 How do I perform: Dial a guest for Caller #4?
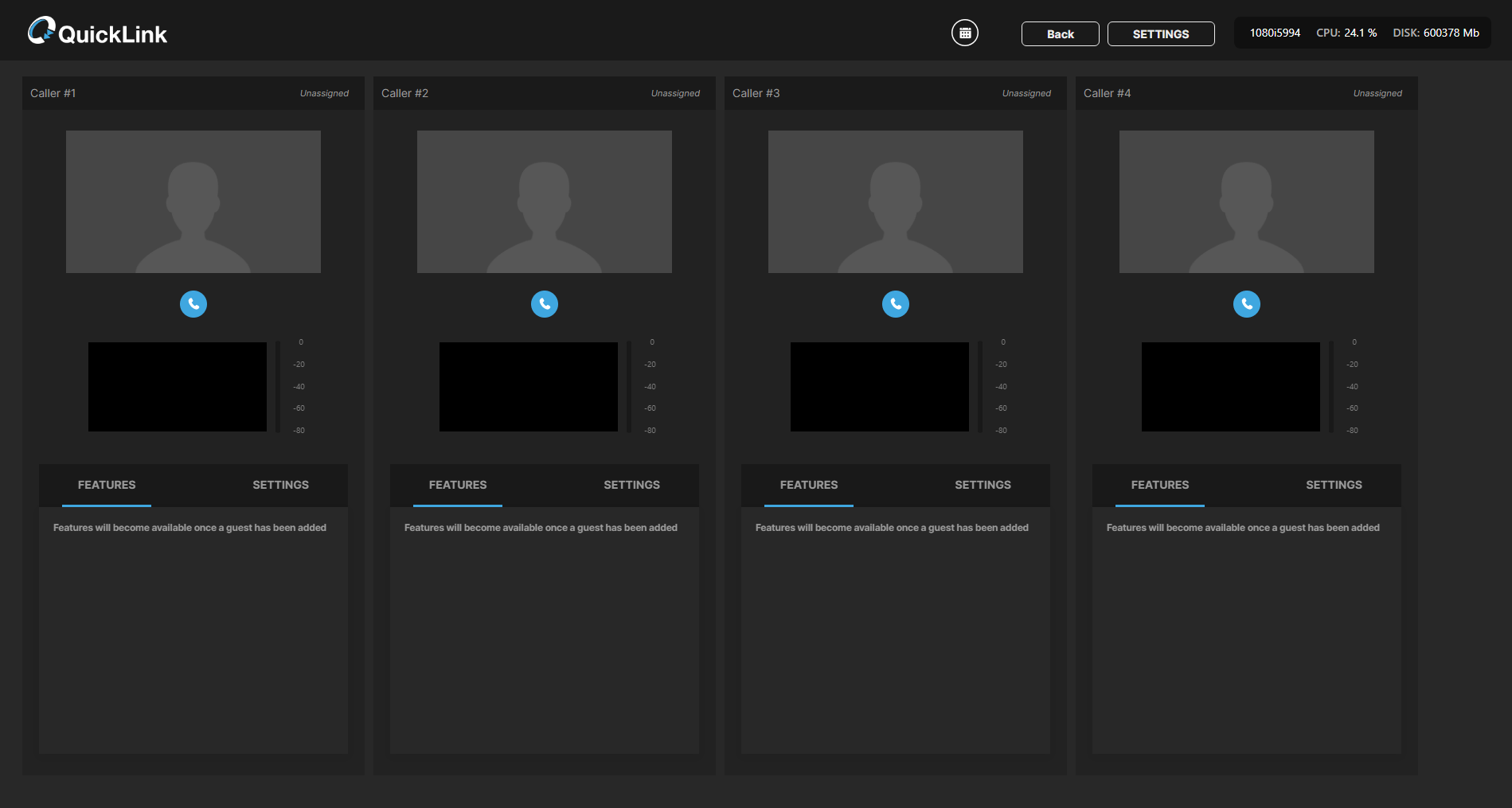tap(1247, 304)
